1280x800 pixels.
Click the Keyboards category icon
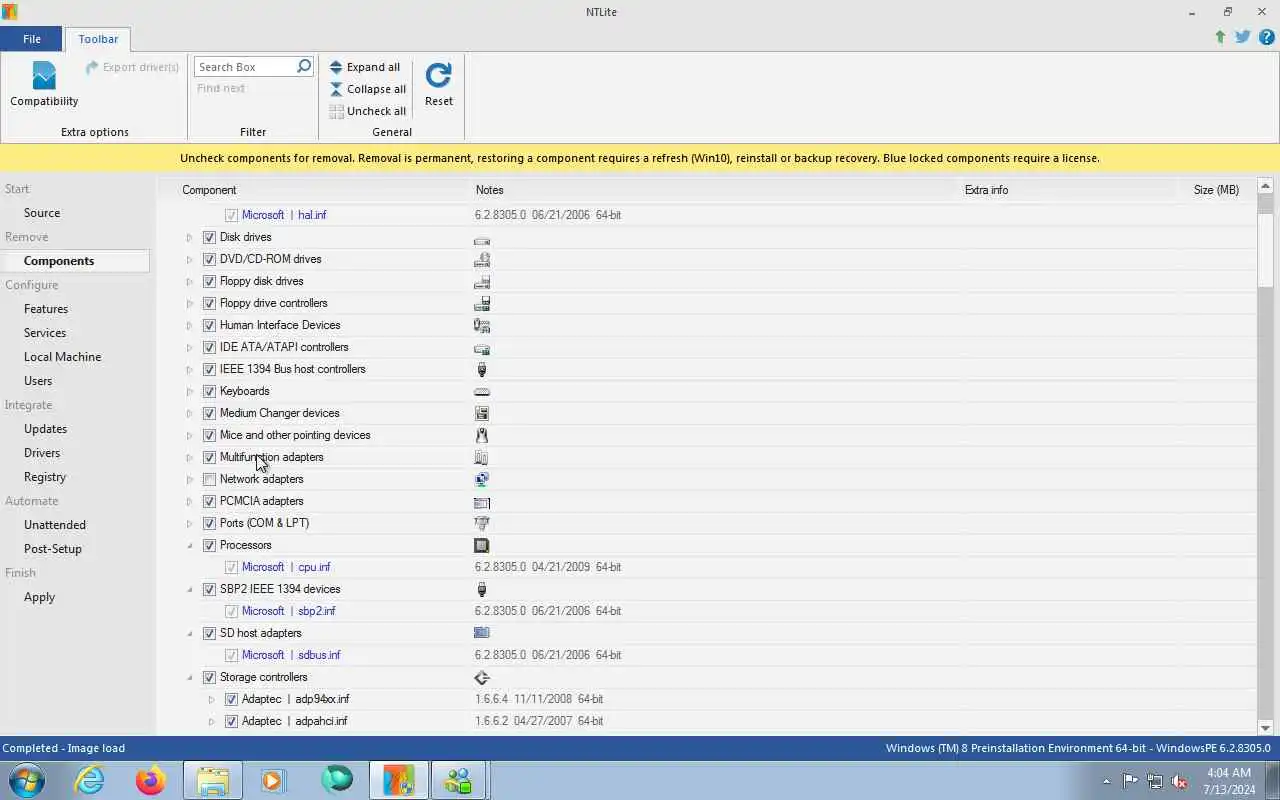click(x=482, y=392)
